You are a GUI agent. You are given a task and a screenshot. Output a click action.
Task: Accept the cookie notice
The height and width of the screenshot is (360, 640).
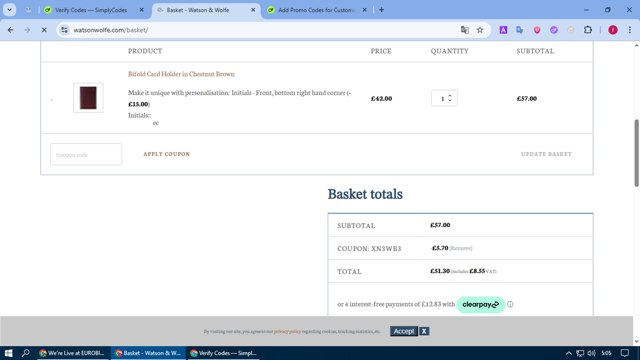404,331
